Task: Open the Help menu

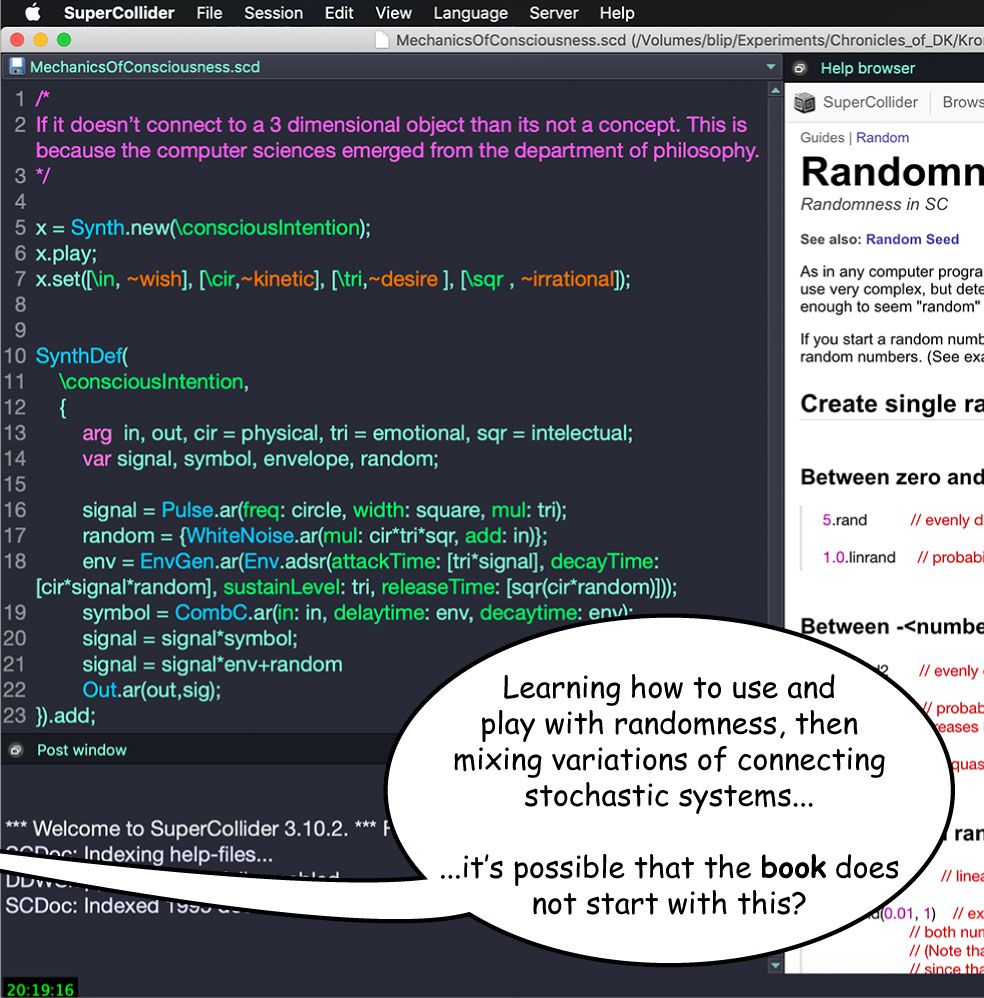Action: 617,13
